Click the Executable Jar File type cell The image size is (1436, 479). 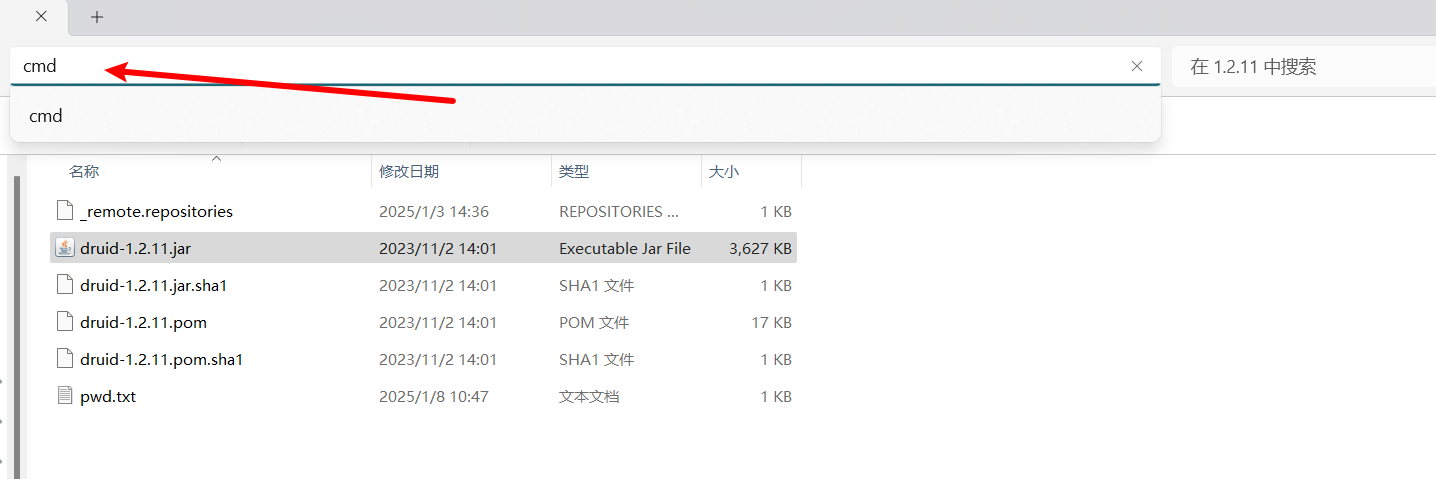(625, 248)
